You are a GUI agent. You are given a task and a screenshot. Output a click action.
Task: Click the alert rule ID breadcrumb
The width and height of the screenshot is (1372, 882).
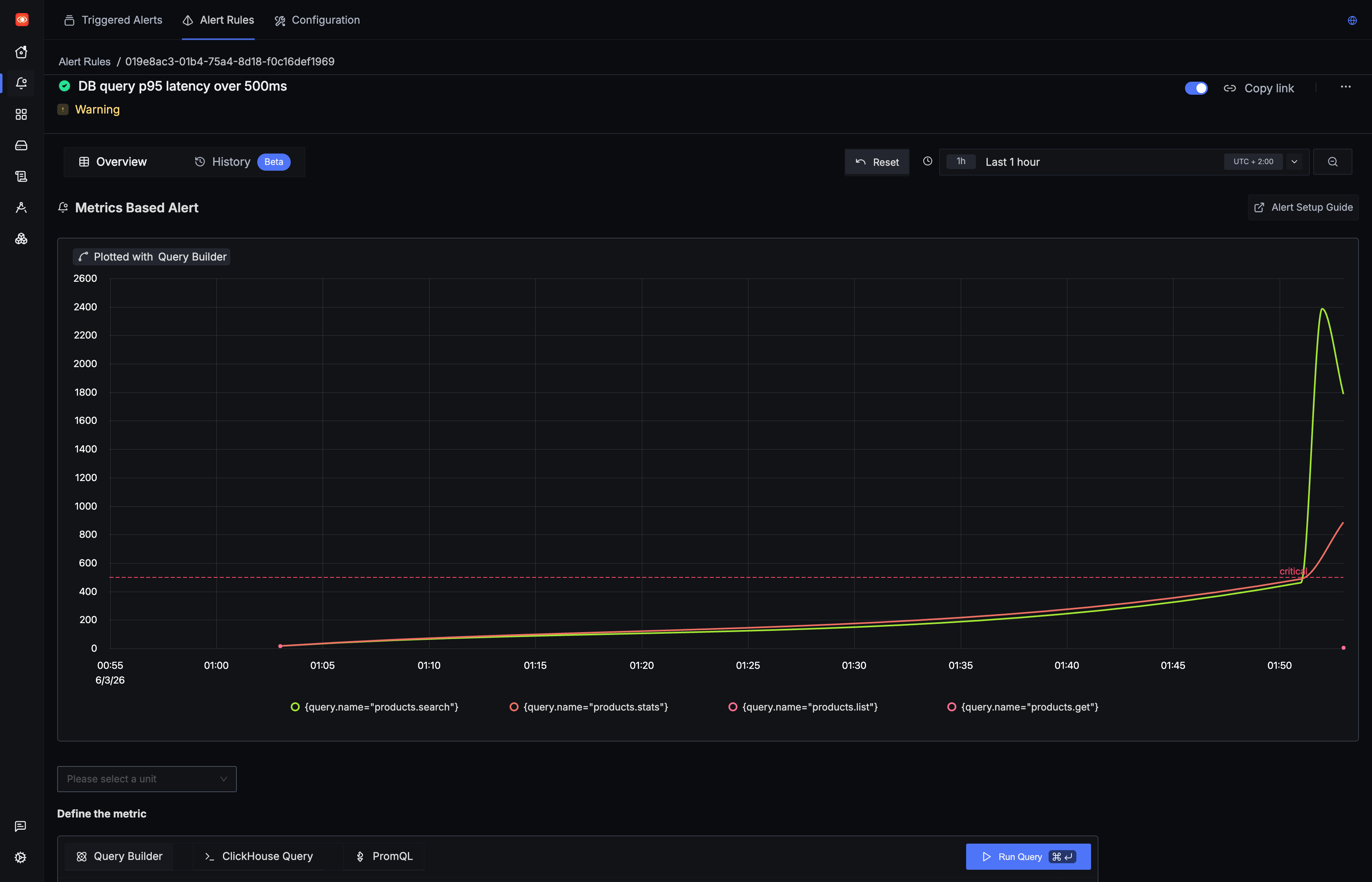tap(229, 61)
